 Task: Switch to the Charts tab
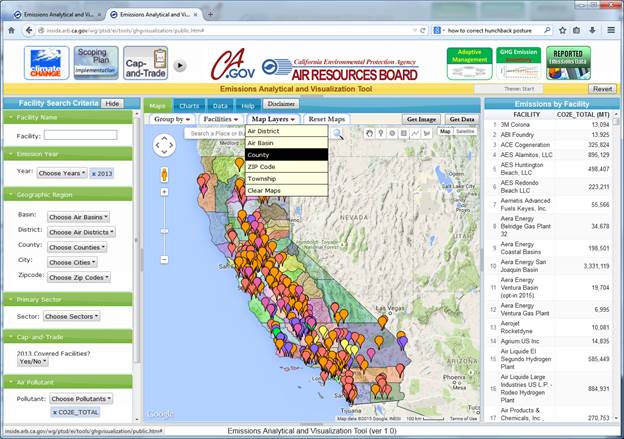point(188,104)
